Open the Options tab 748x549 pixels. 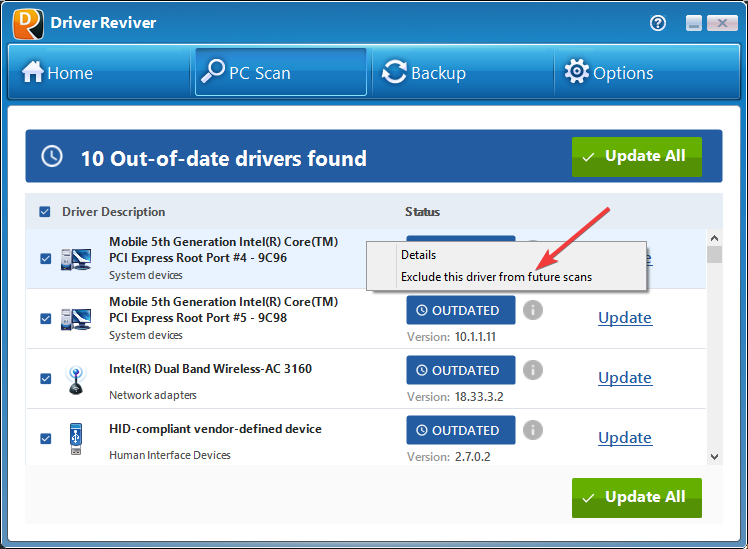pos(646,73)
